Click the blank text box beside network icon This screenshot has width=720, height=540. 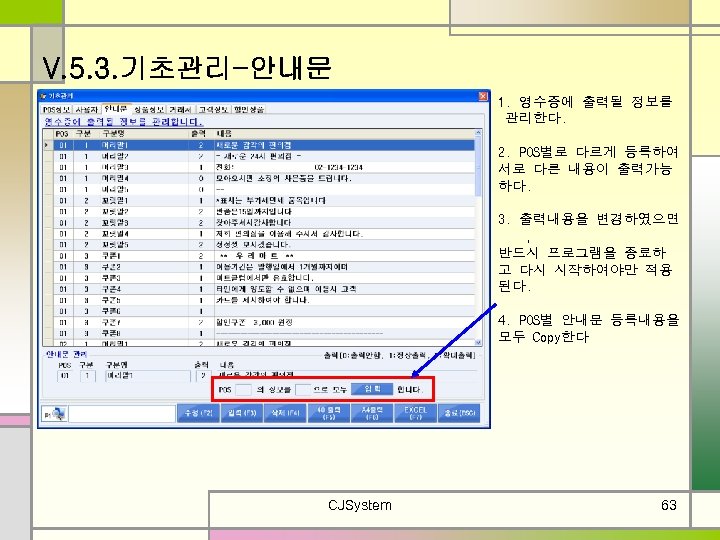point(122,414)
